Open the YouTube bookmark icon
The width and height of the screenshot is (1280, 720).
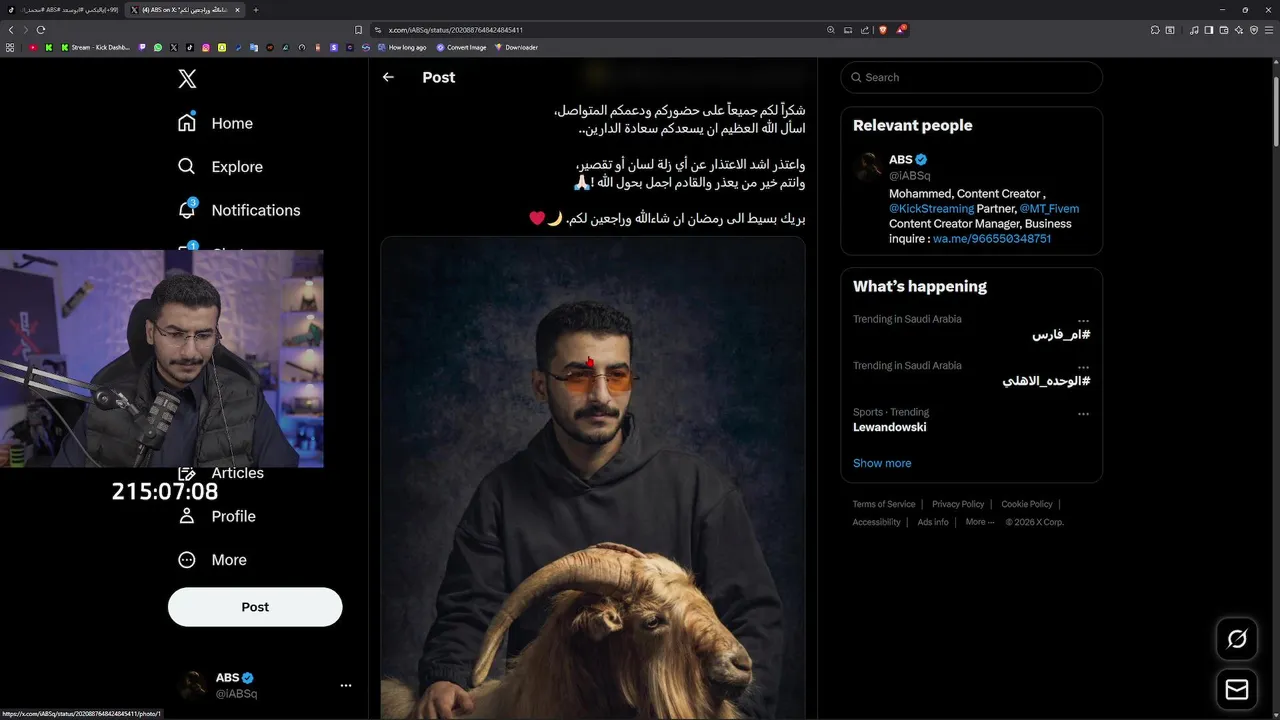tap(33, 47)
